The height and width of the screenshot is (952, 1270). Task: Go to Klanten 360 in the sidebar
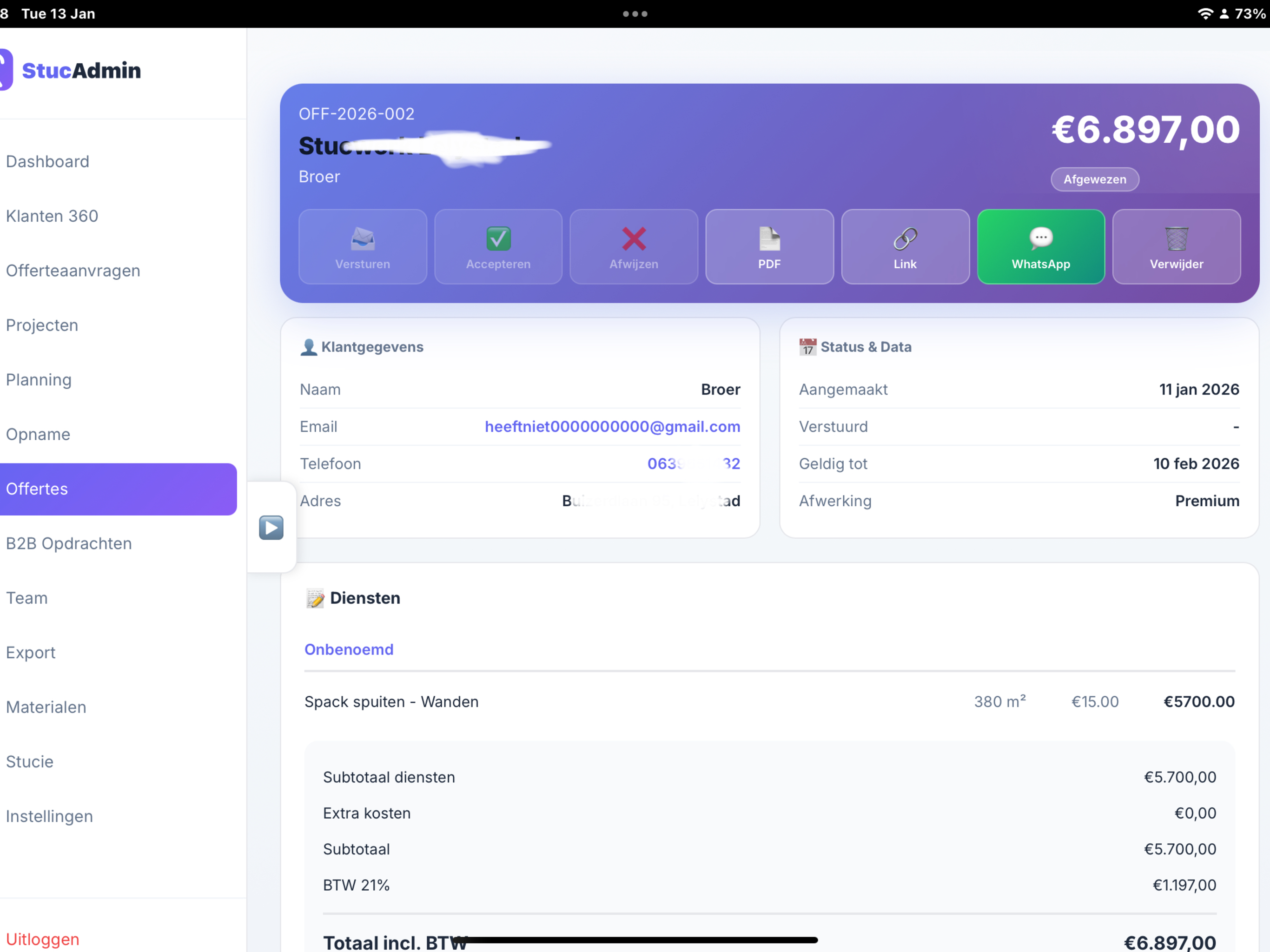[x=52, y=216]
